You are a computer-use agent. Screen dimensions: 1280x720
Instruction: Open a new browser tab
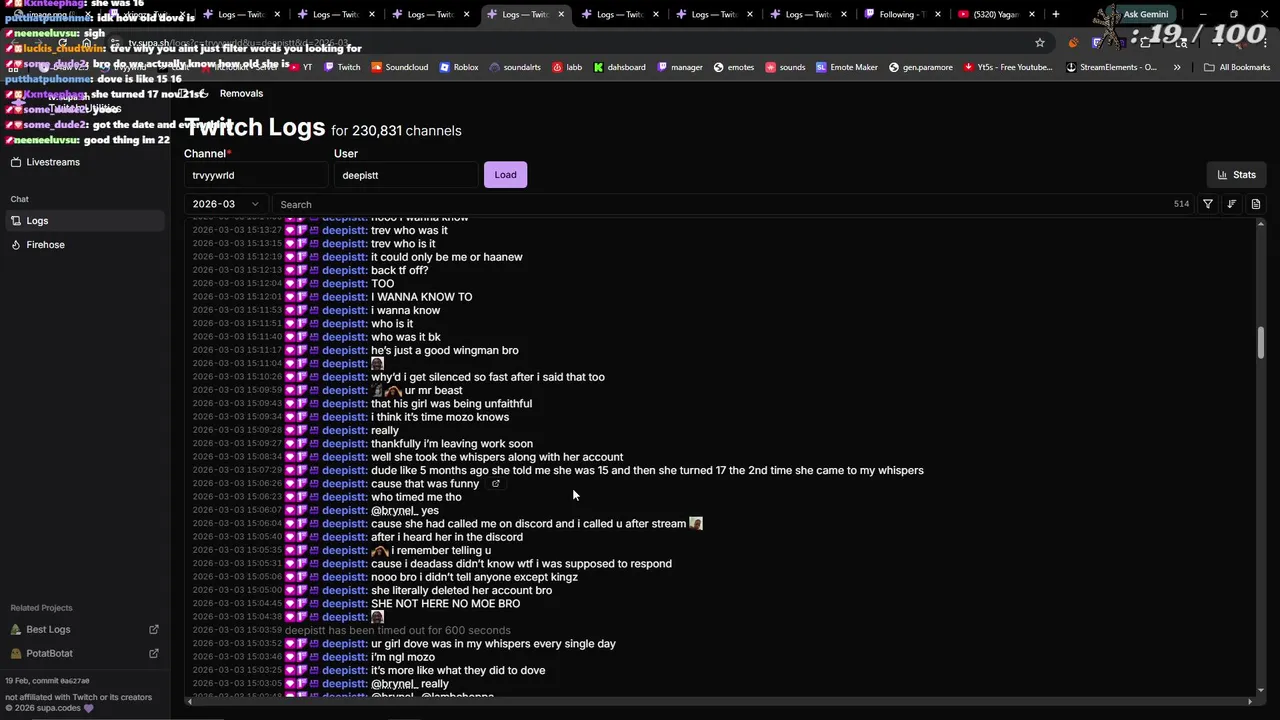coord(1056,15)
